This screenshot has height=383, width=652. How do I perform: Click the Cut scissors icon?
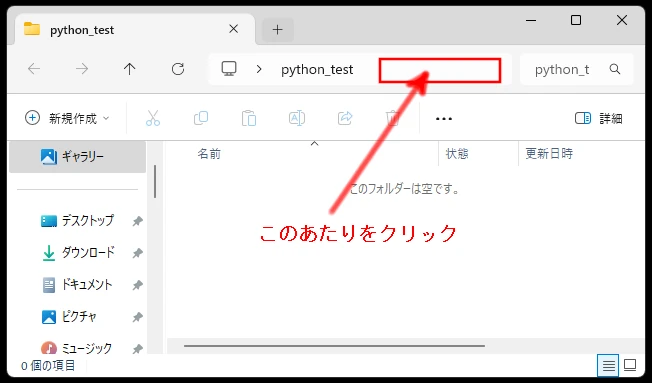click(x=153, y=119)
